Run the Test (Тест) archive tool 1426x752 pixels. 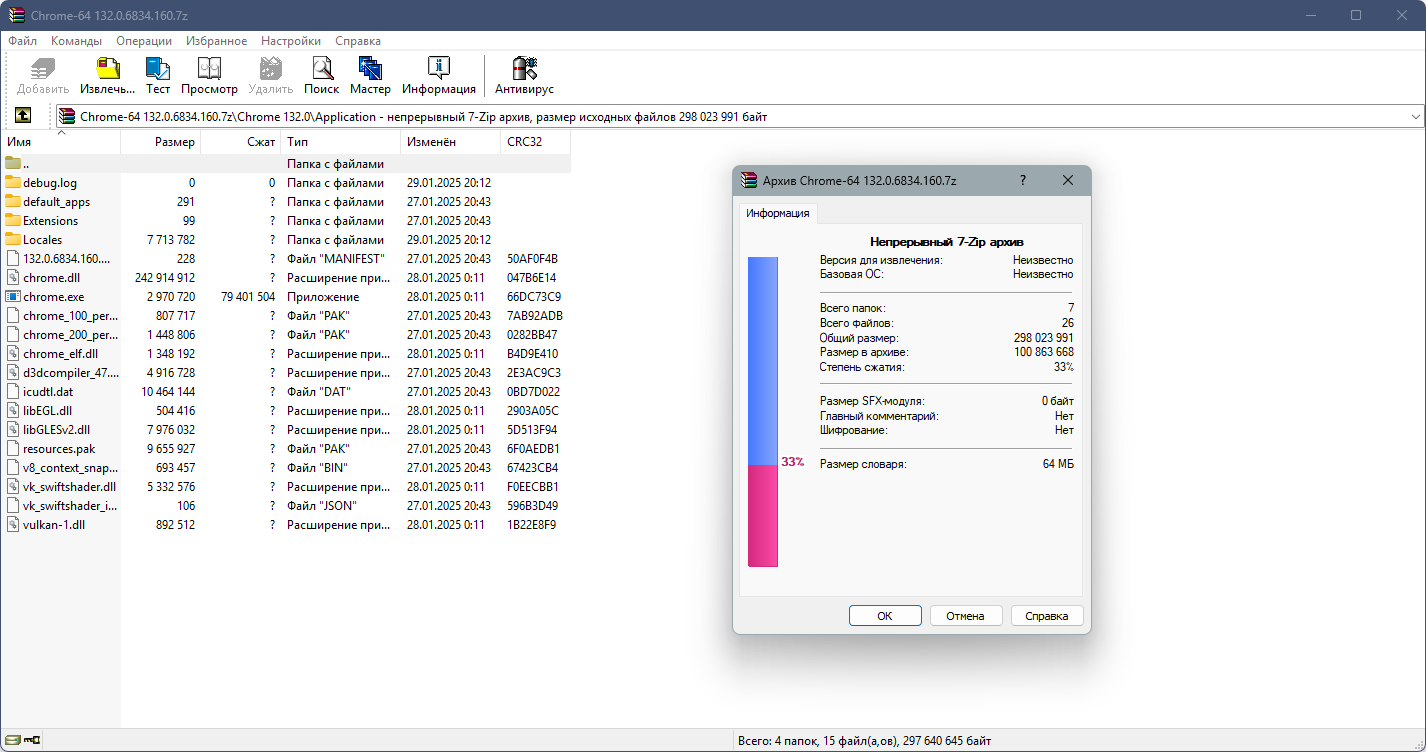[158, 75]
